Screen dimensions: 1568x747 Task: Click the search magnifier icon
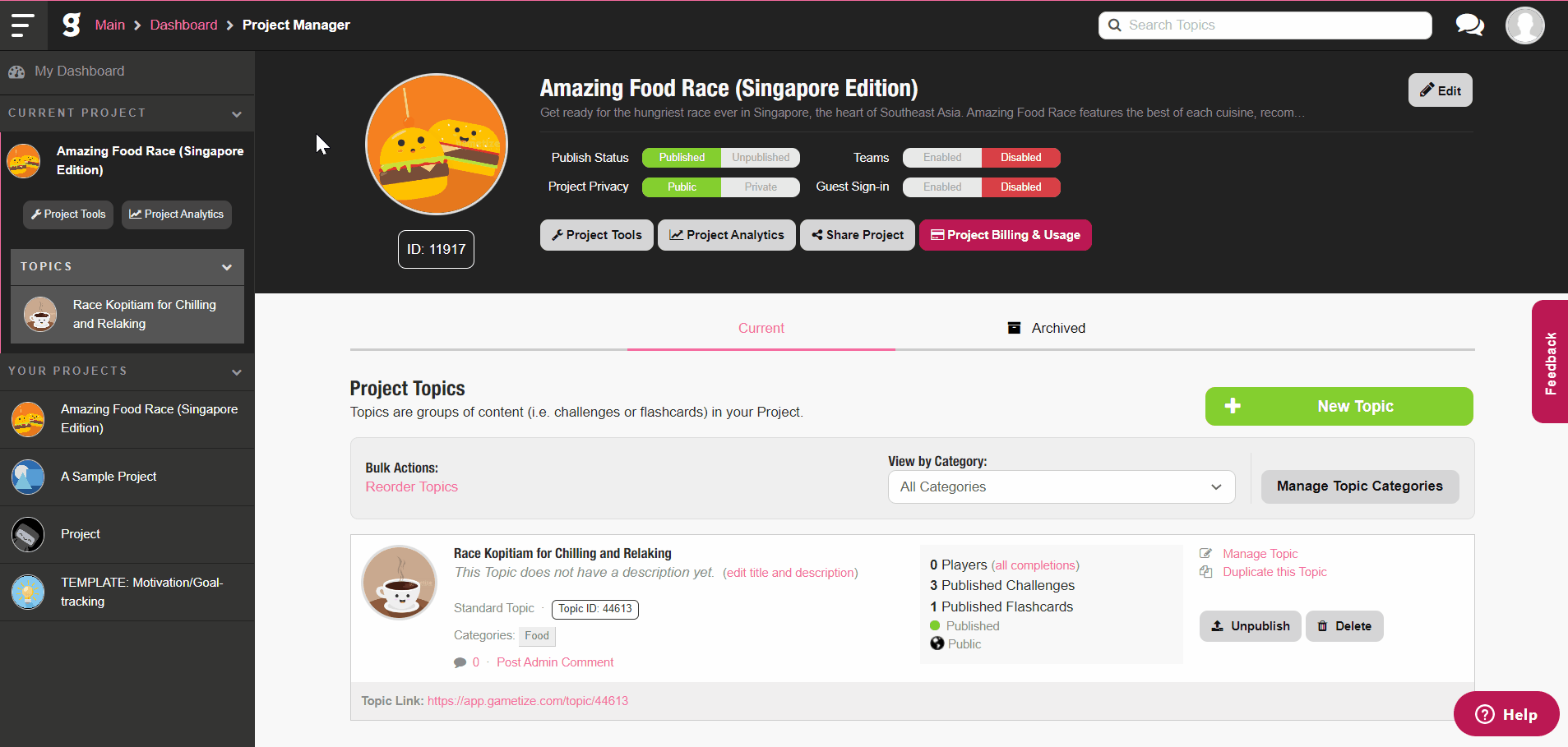[1114, 25]
